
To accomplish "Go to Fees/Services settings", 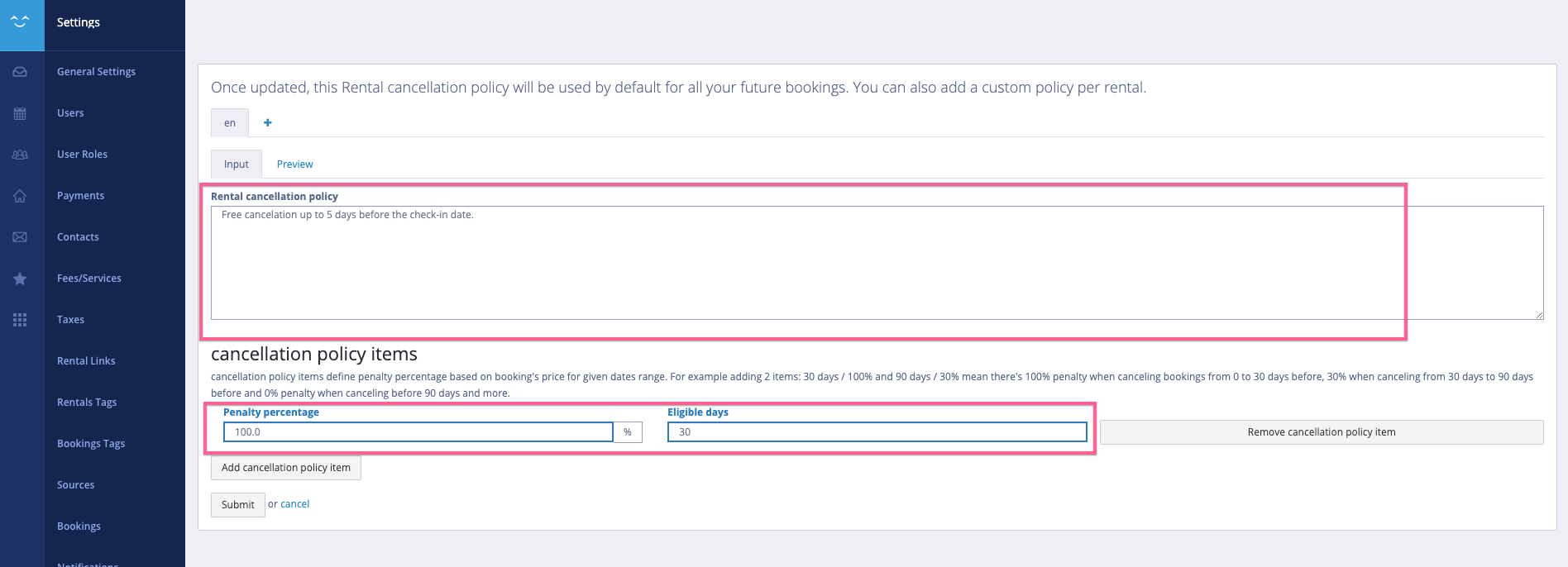I will pos(89,279).
